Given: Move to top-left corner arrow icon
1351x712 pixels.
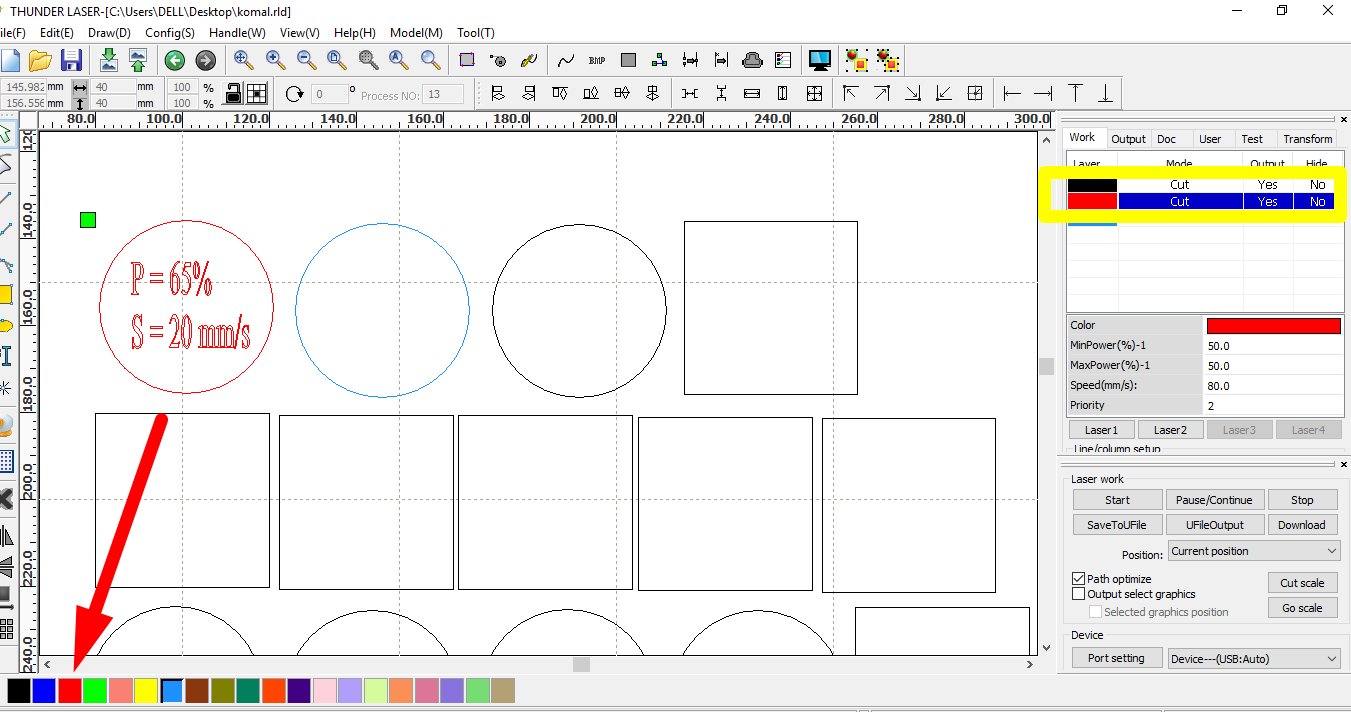Looking at the screenshot, I should click(x=851, y=94).
